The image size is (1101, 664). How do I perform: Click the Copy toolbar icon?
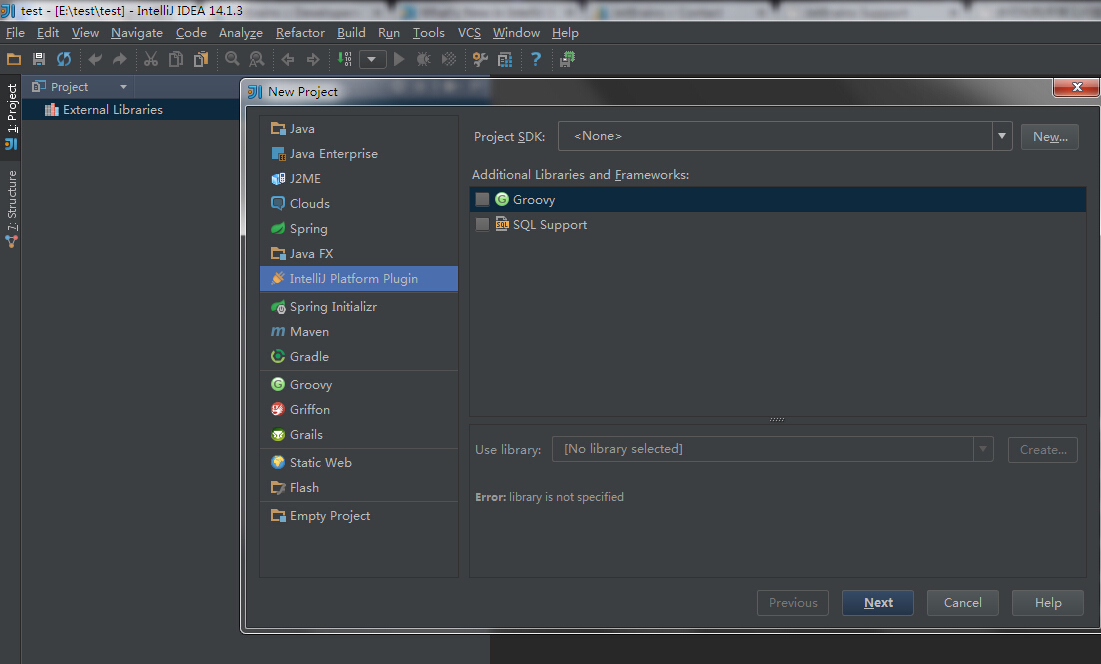point(176,60)
